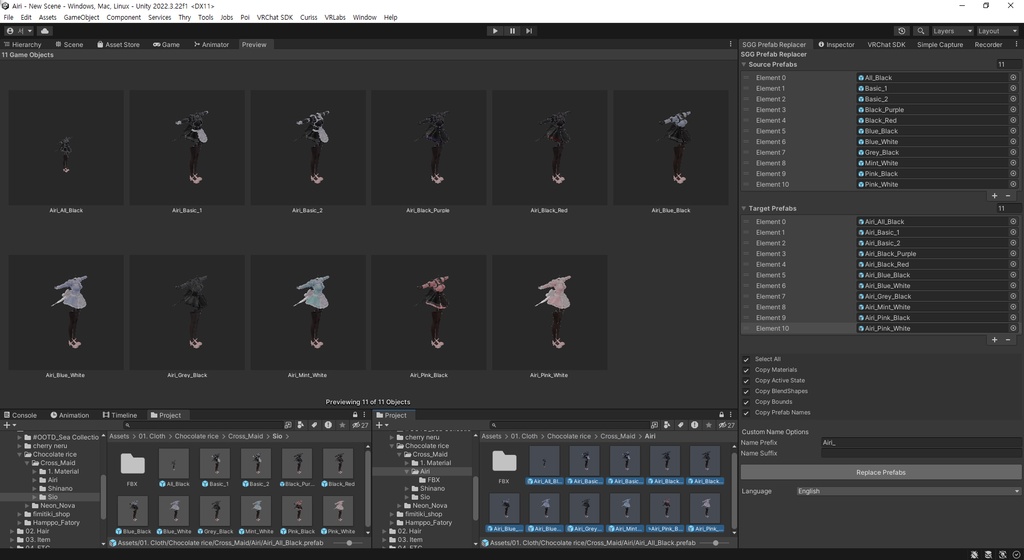The width and height of the screenshot is (1024, 560).
Task: Lock the left Project window
Action: [355, 415]
